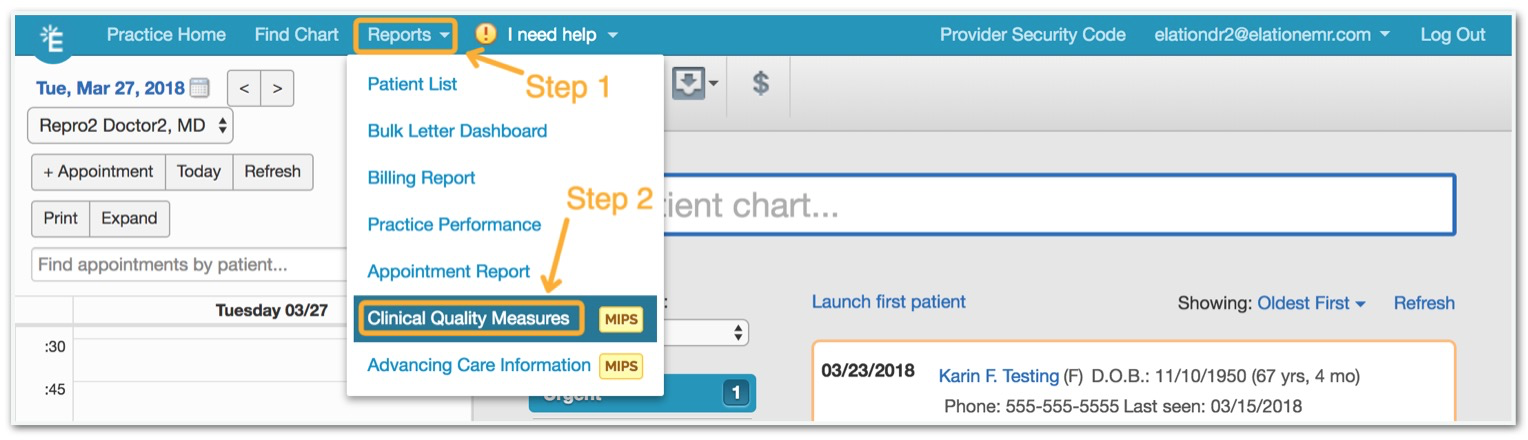The width and height of the screenshot is (1528, 440).
Task: Open the calendar date picker icon
Action: (200, 88)
